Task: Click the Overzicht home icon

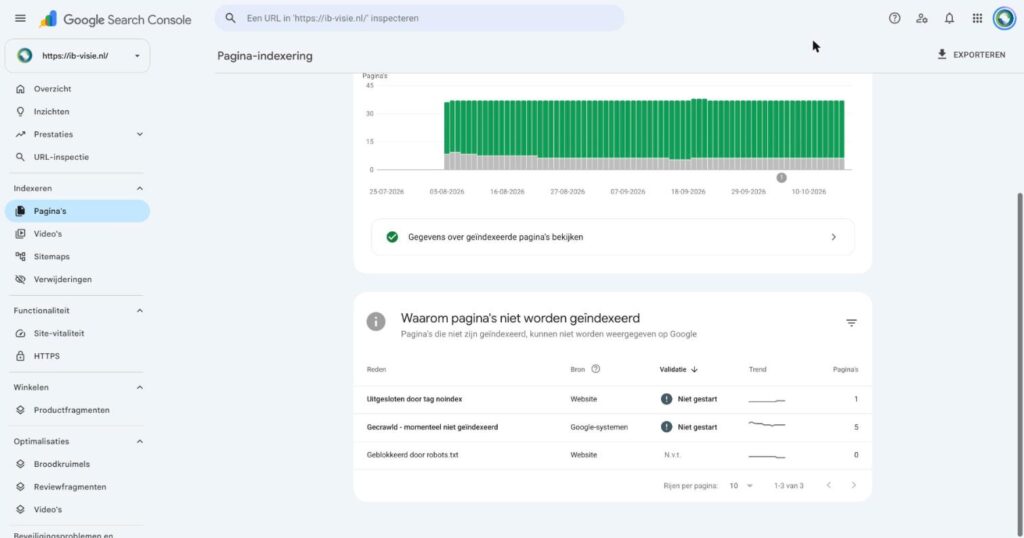Action: 20,89
